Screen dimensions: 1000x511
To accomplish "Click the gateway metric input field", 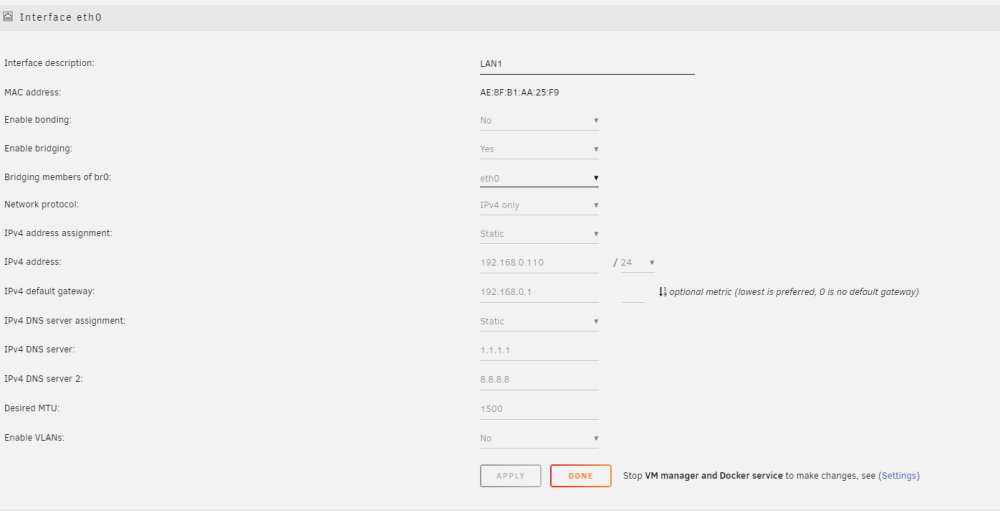I will 633,292.
